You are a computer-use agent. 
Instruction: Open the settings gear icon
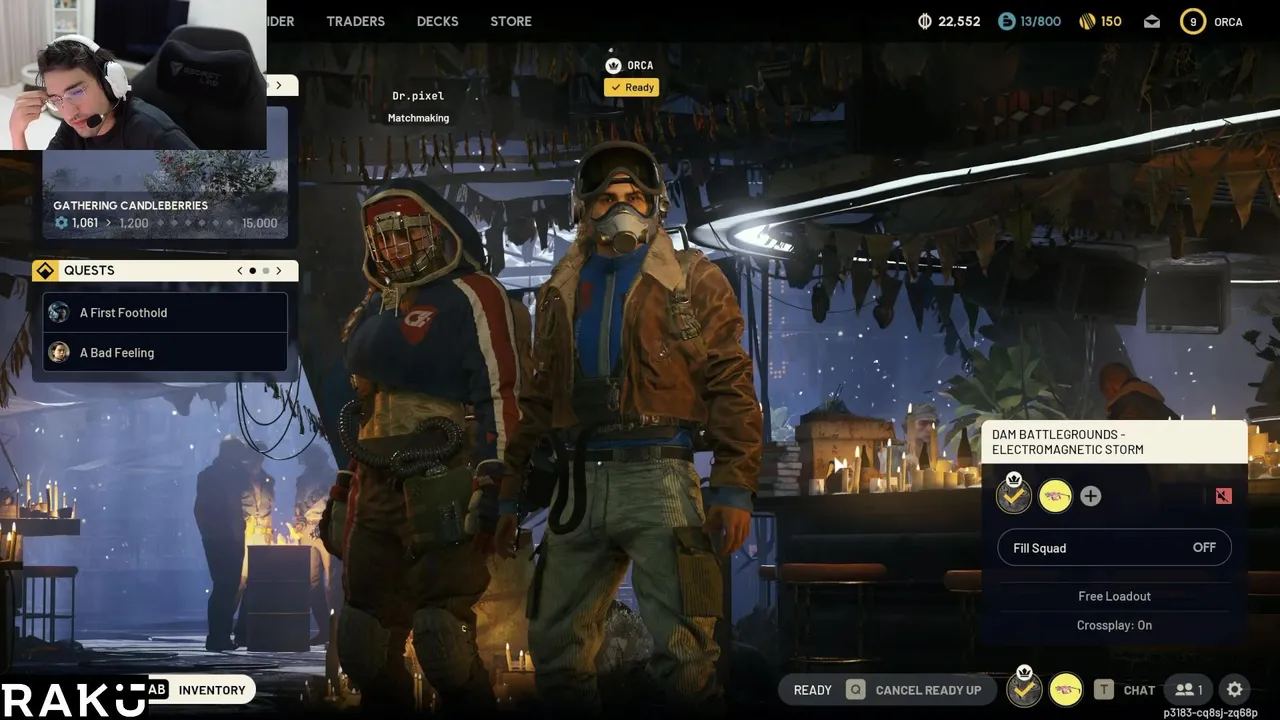(x=1234, y=690)
